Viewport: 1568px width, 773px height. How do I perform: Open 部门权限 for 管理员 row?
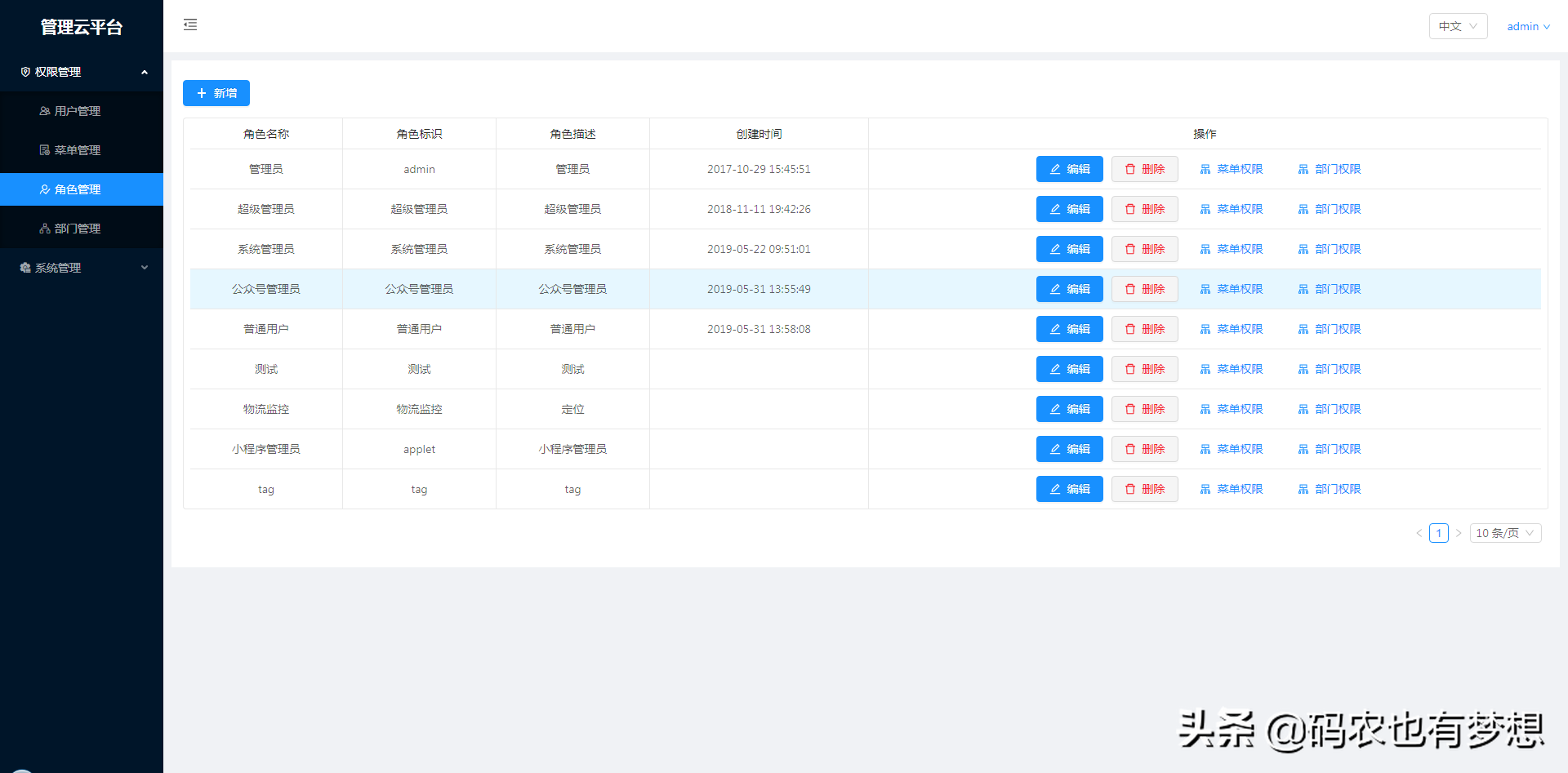(1330, 169)
